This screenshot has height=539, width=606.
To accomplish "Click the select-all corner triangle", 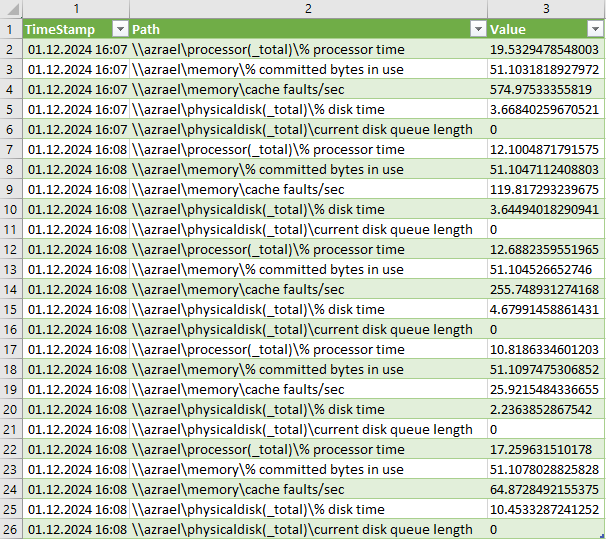I will [x=13, y=9].
